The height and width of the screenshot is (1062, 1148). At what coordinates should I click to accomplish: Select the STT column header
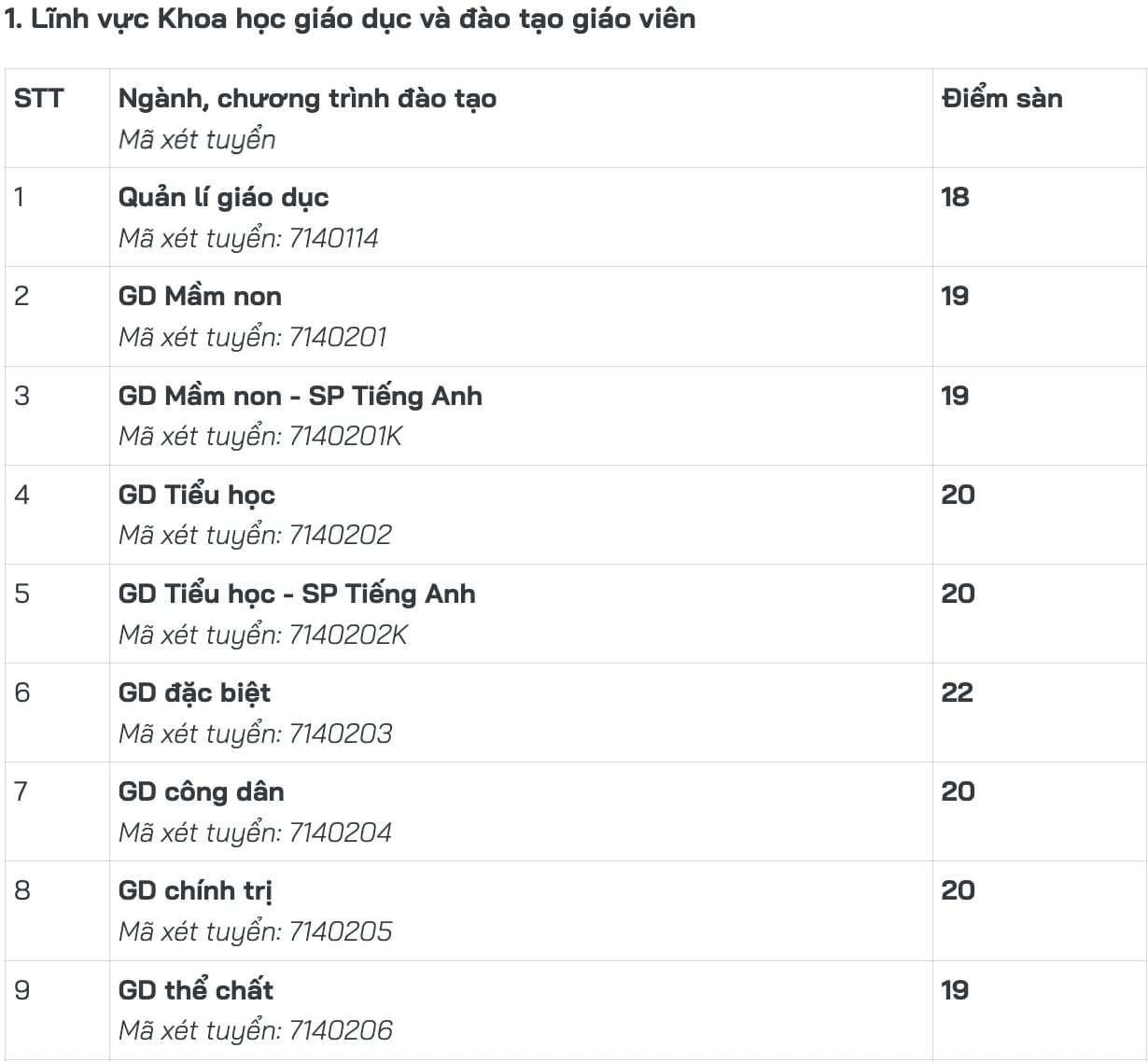[39, 98]
